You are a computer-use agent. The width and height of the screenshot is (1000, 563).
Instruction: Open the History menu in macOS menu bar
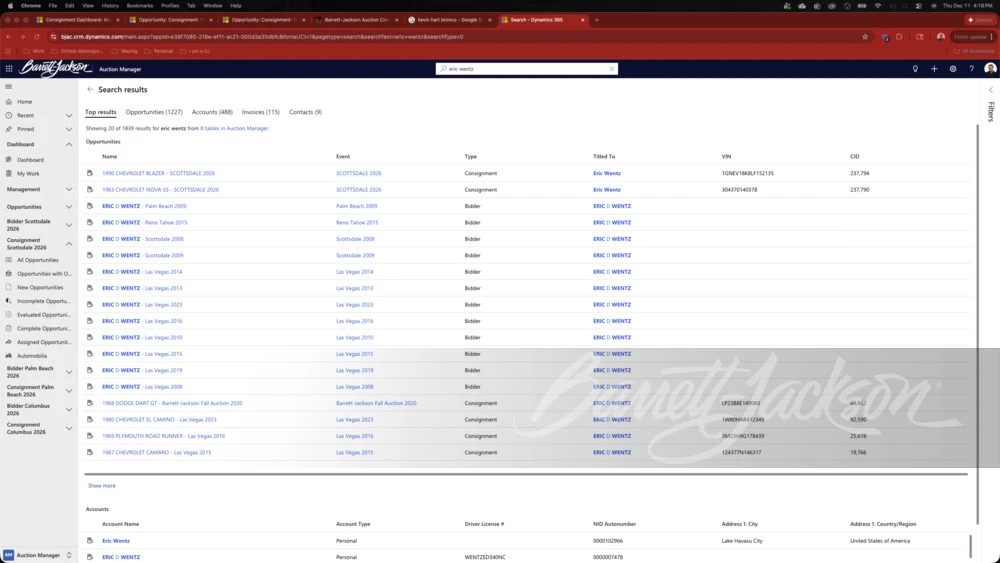(x=110, y=5)
